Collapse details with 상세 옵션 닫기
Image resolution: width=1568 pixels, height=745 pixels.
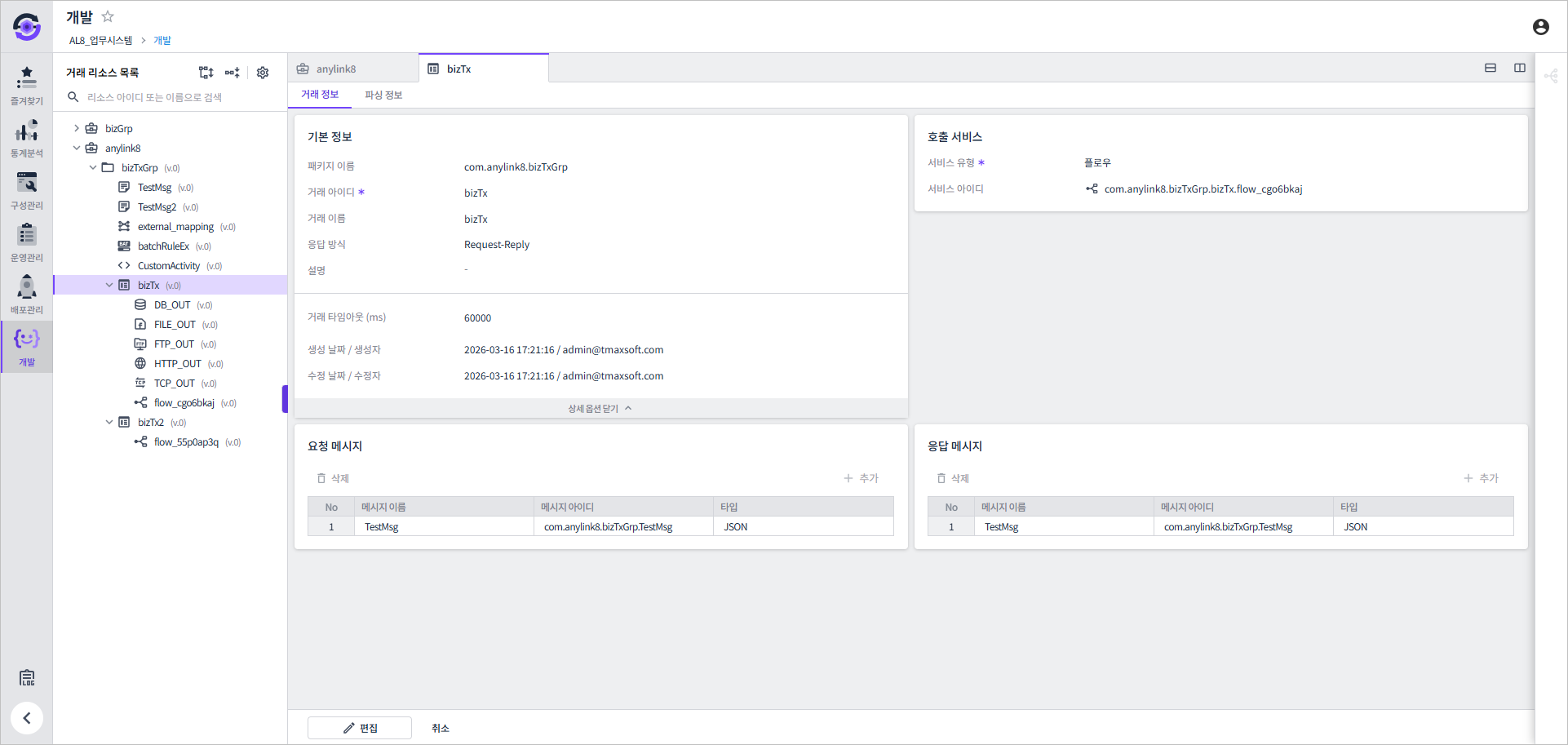click(600, 408)
